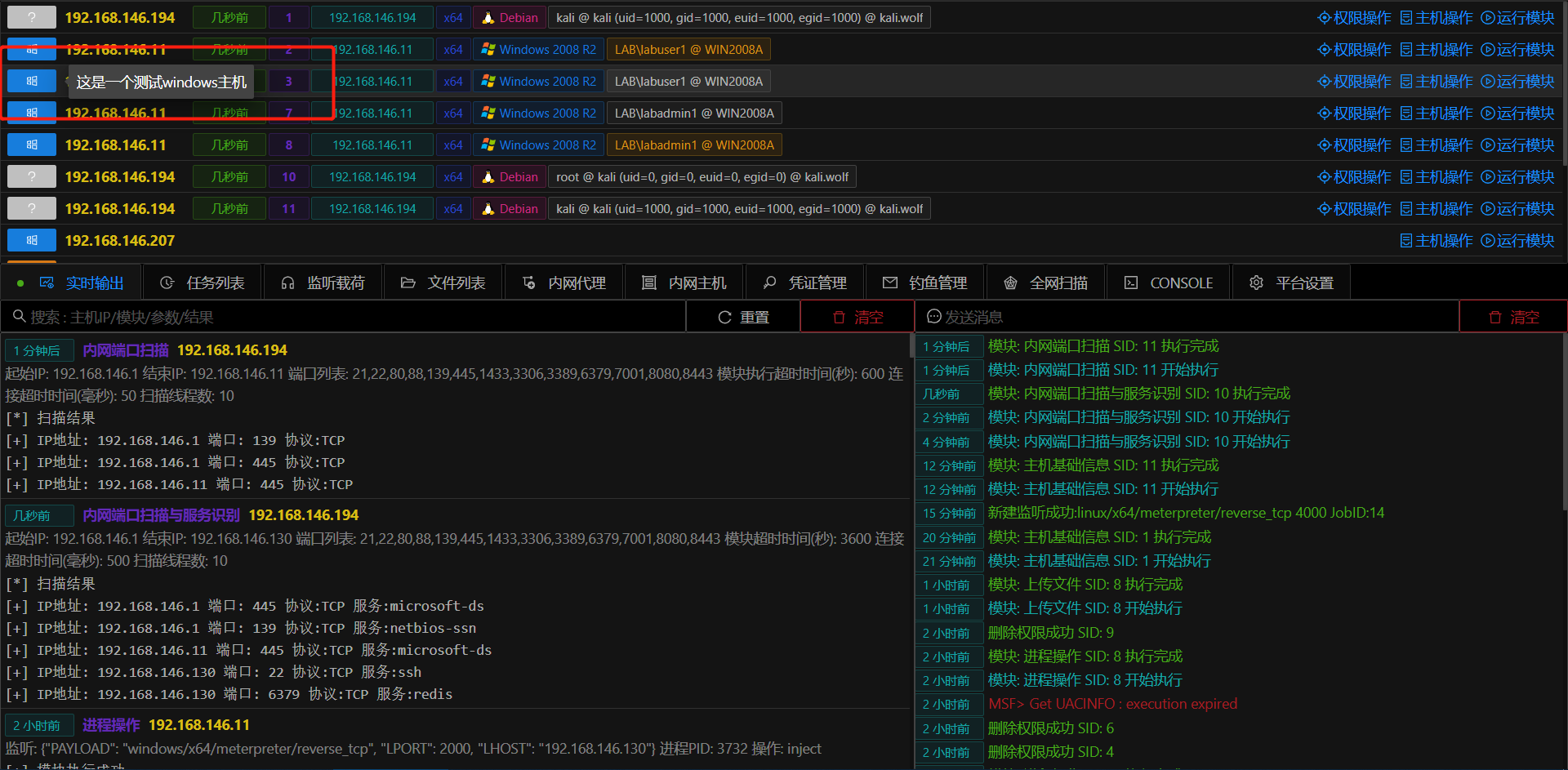Open 全网扫描 via its scan icon
The height and width of the screenshot is (770, 1568).
1010,283
